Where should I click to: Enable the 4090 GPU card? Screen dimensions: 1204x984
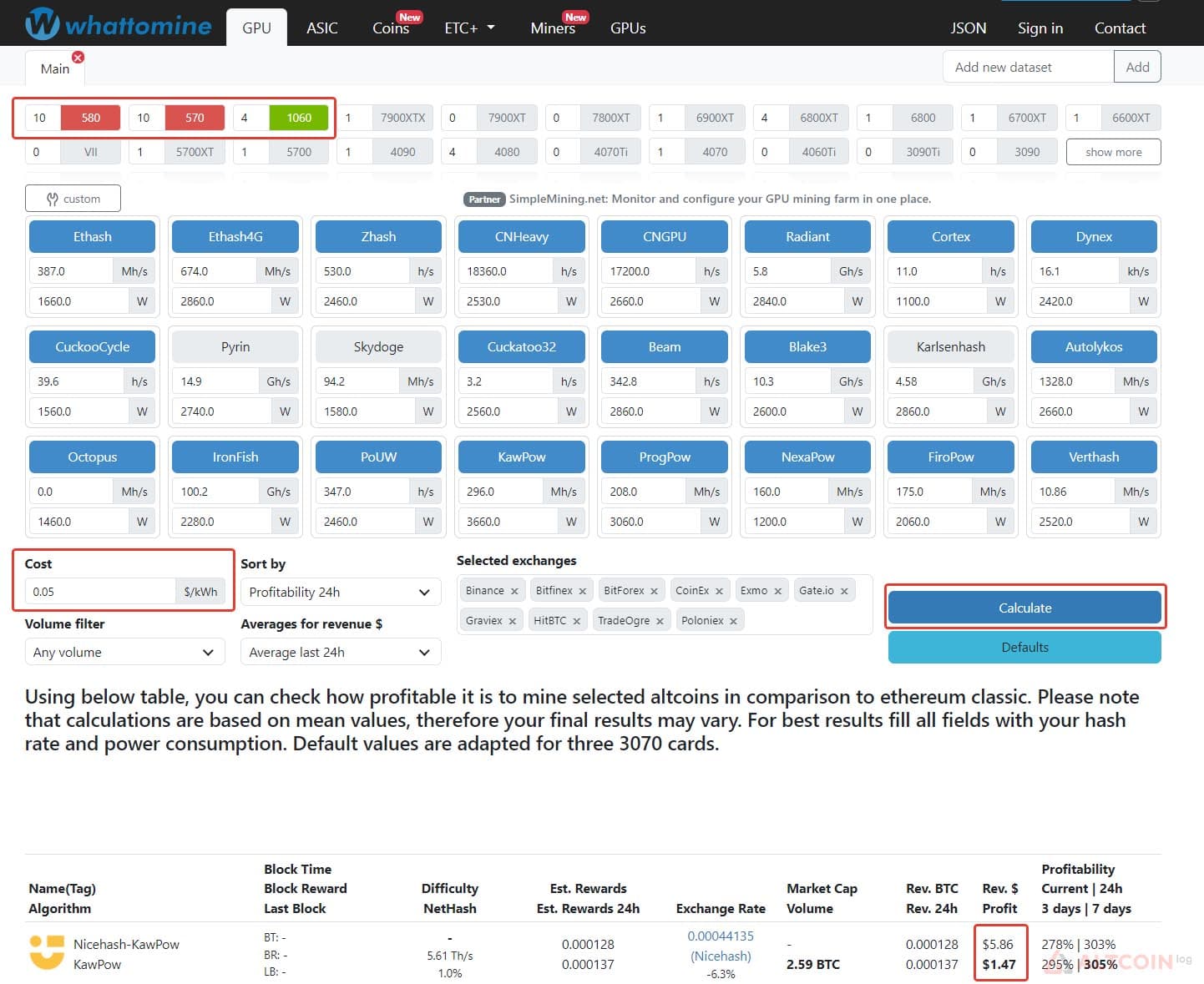pyautogui.click(x=403, y=152)
